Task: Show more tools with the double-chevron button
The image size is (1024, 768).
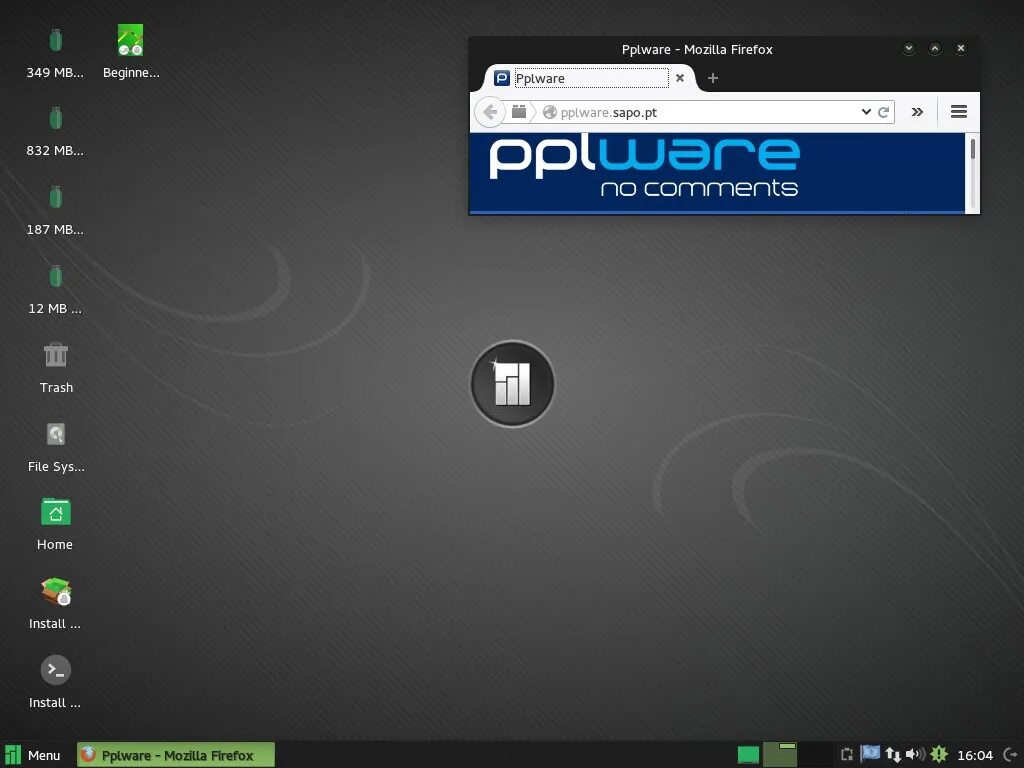Action: (x=917, y=112)
